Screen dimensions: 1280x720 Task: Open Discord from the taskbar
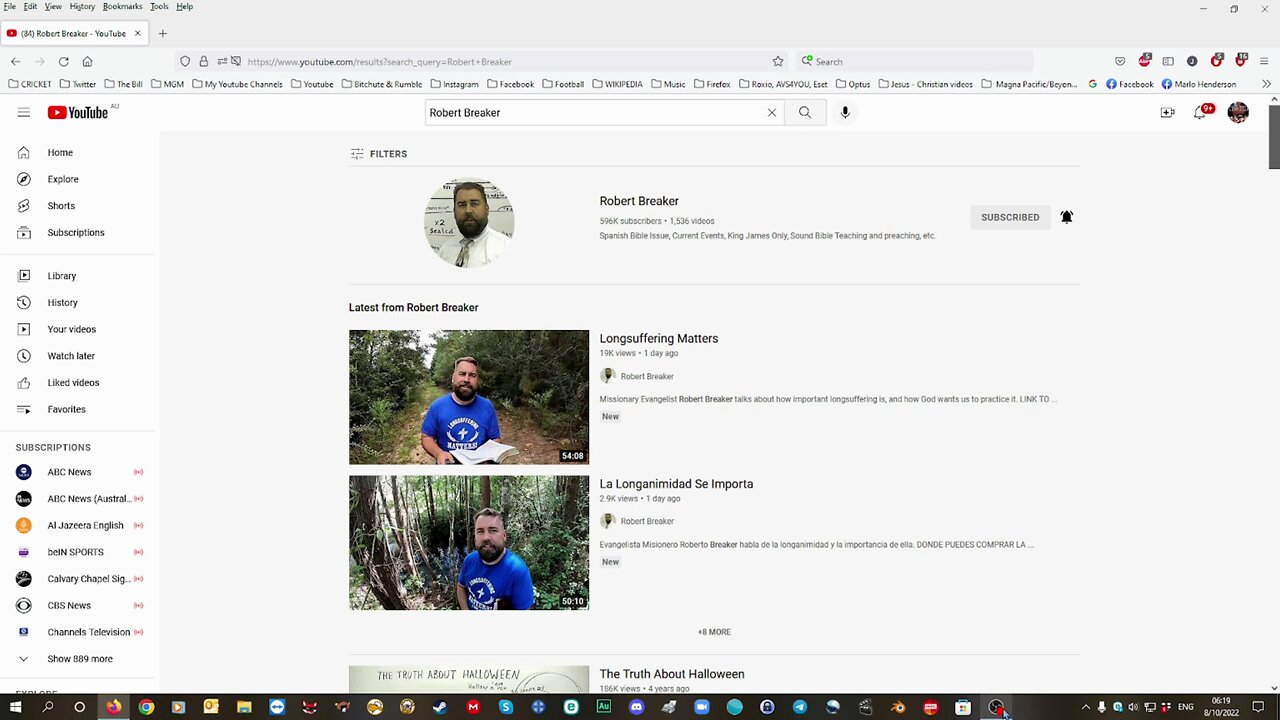(x=636, y=707)
